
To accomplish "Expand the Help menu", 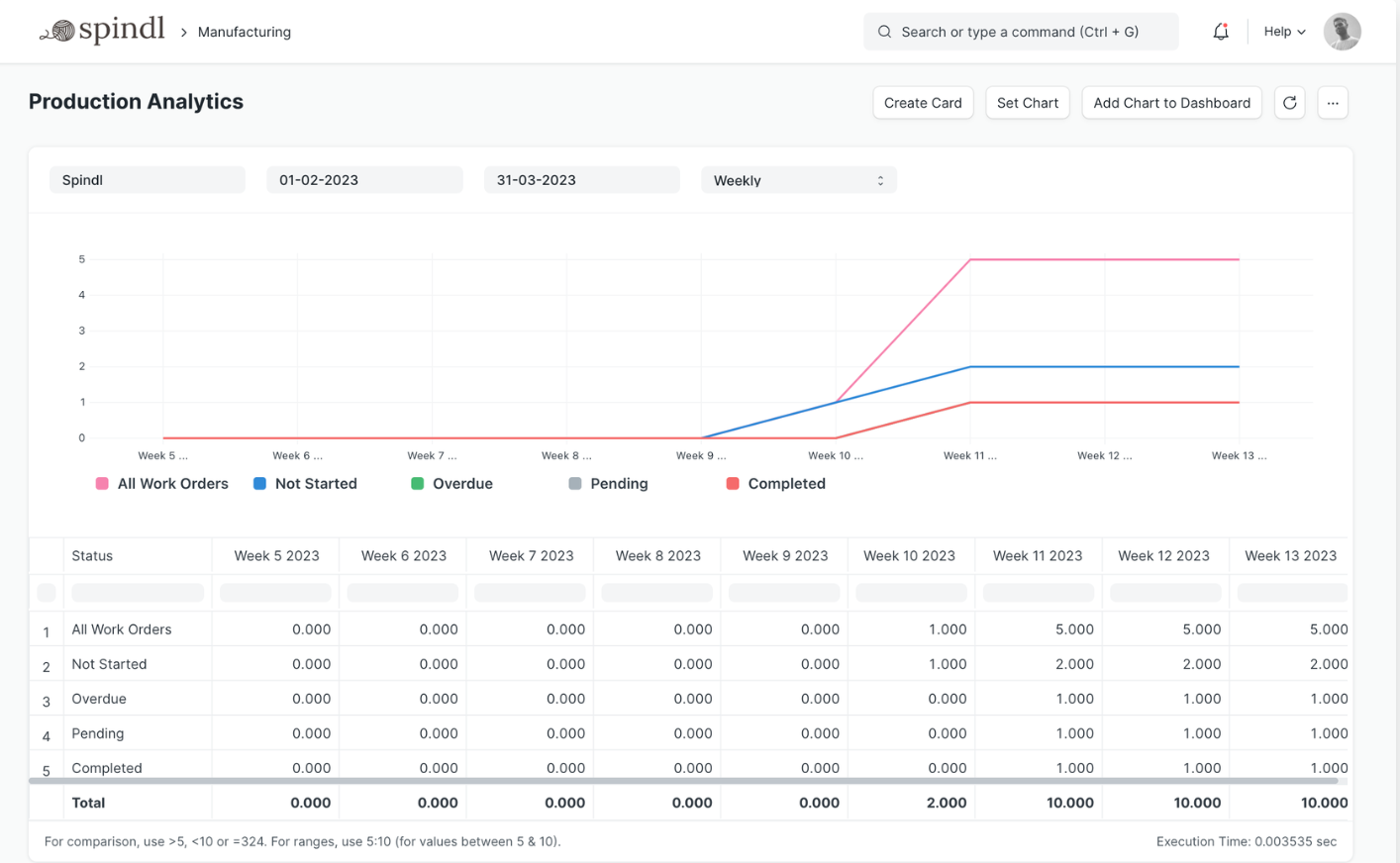I will point(1283,32).
